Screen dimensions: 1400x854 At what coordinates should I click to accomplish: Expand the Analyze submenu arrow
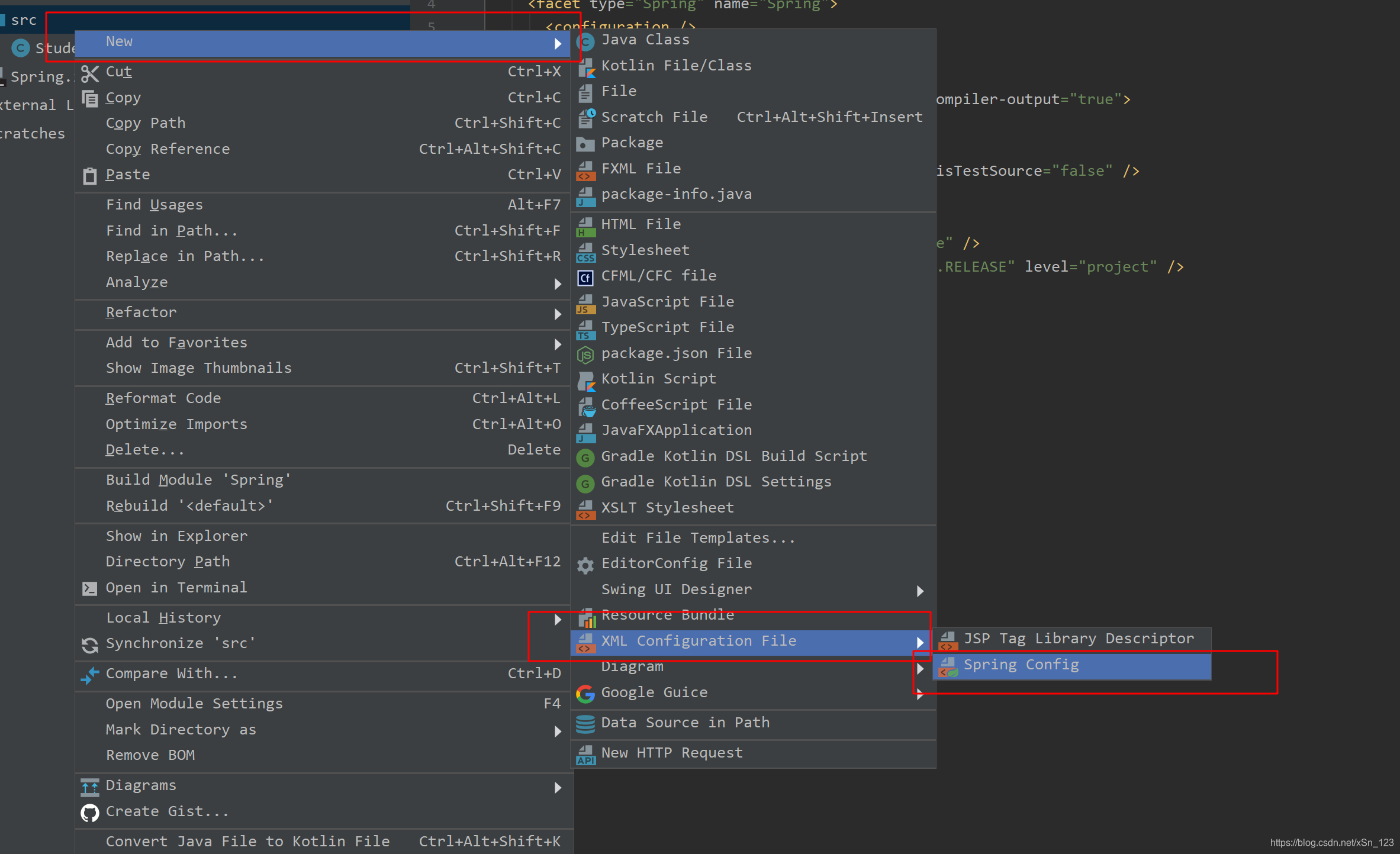point(558,284)
